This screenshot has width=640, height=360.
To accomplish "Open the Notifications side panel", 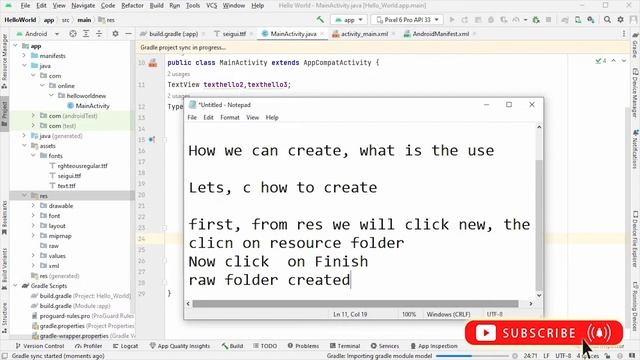I will pyautogui.click(x=635, y=149).
